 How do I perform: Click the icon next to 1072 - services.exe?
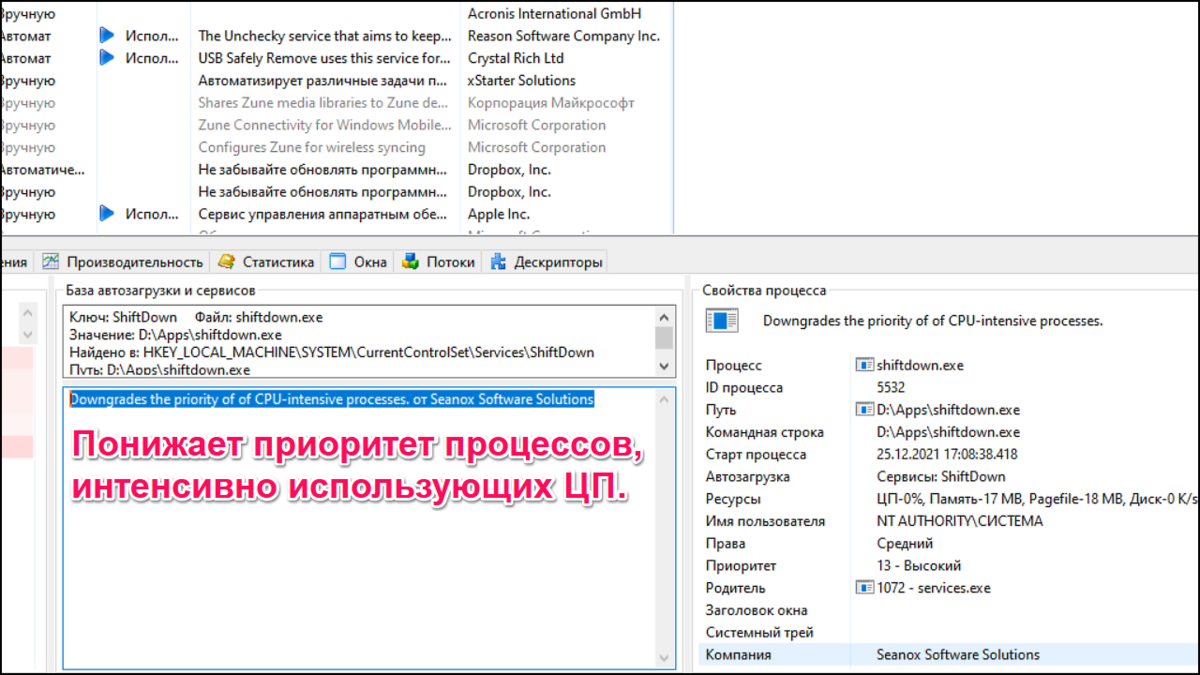(x=864, y=588)
